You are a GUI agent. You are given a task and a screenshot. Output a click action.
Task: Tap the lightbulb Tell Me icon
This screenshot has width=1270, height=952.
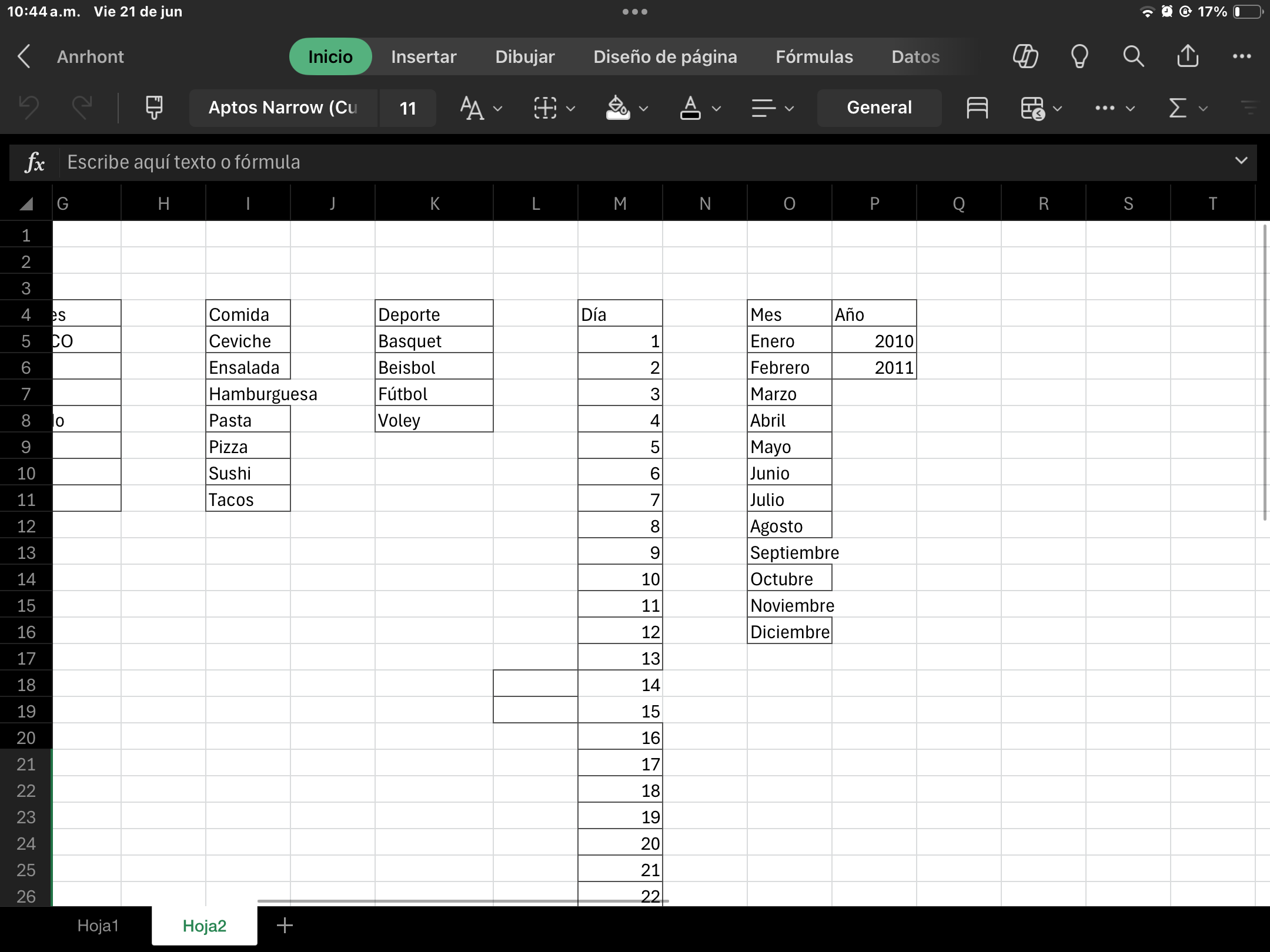(x=1079, y=56)
